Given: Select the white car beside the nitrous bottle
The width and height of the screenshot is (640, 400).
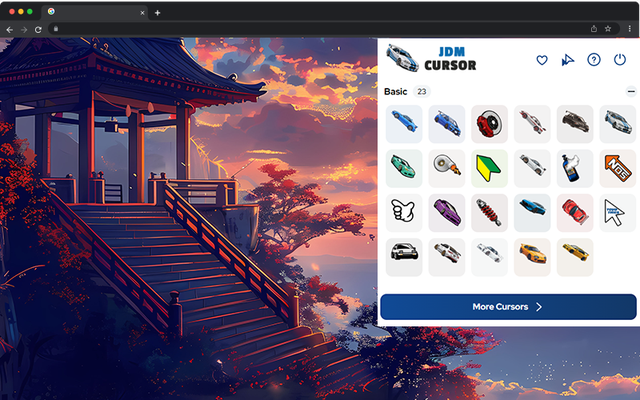Looking at the screenshot, I should (x=532, y=169).
